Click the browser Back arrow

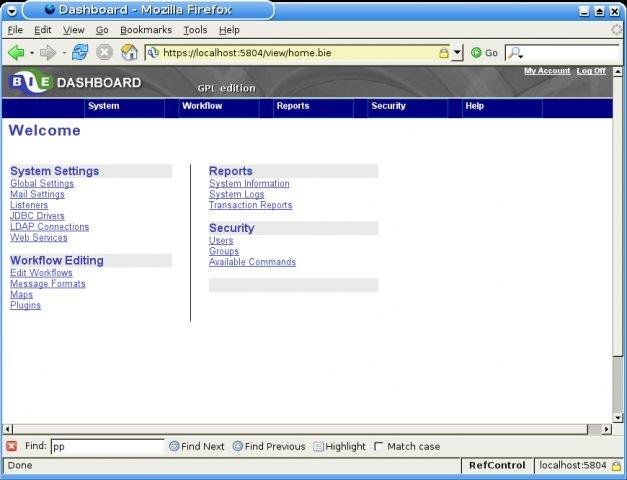(x=16, y=52)
